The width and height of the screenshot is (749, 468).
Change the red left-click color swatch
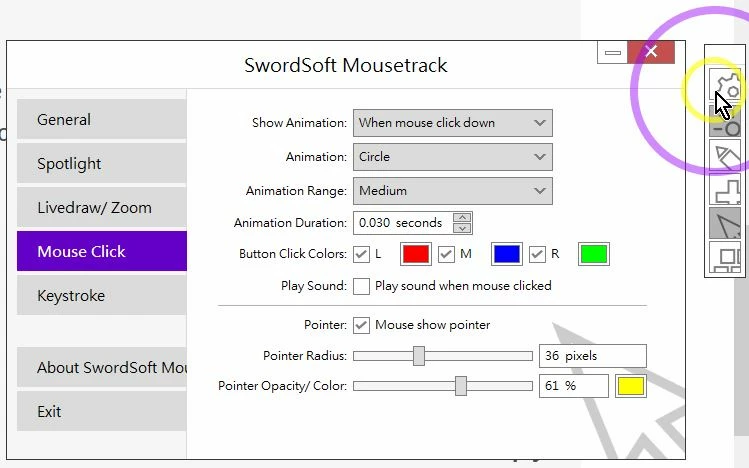[x=416, y=254]
